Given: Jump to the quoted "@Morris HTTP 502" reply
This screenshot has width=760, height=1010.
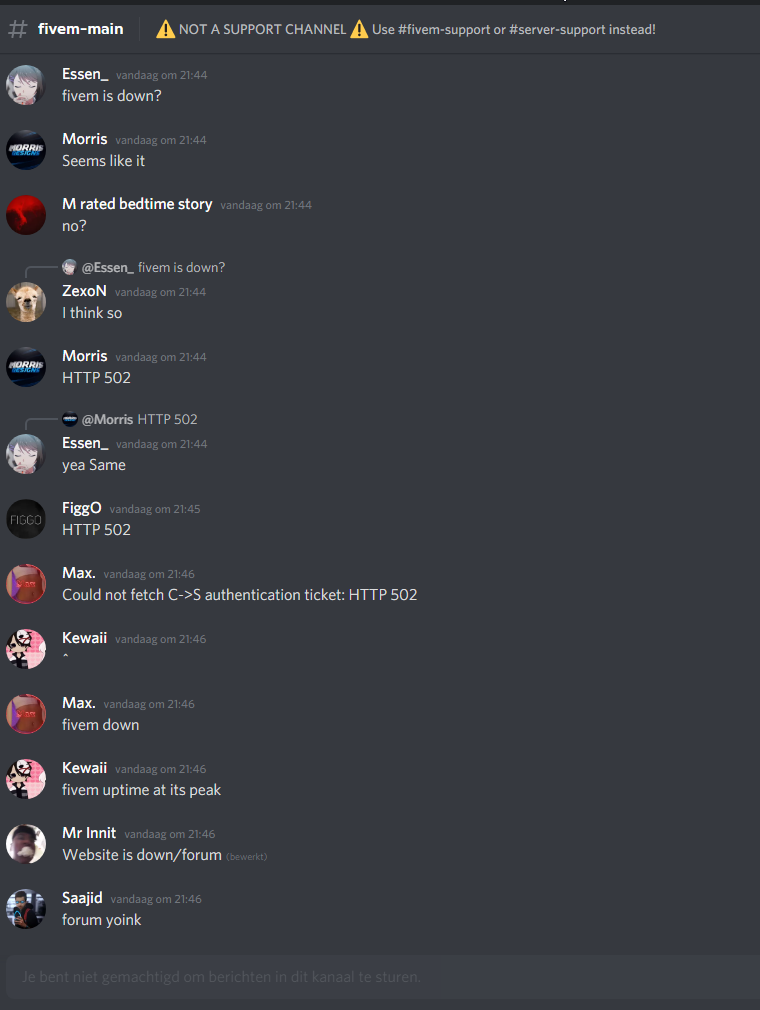Looking at the screenshot, I should coord(140,419).
